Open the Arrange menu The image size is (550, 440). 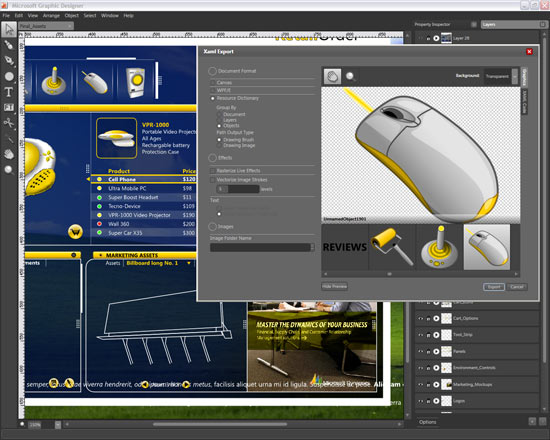(51, 15)
